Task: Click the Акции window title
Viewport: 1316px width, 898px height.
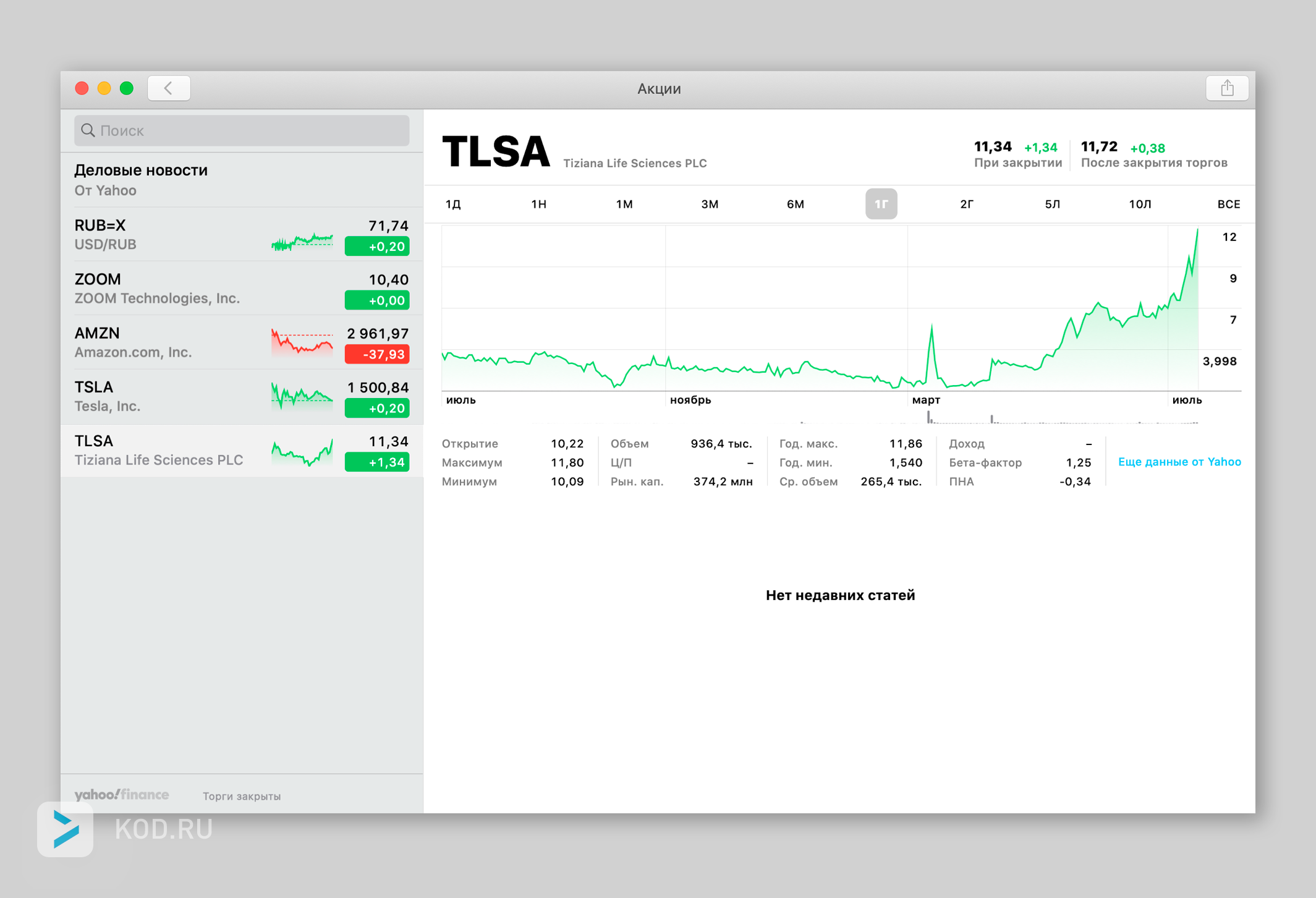Action: click(x=659, y=88)
